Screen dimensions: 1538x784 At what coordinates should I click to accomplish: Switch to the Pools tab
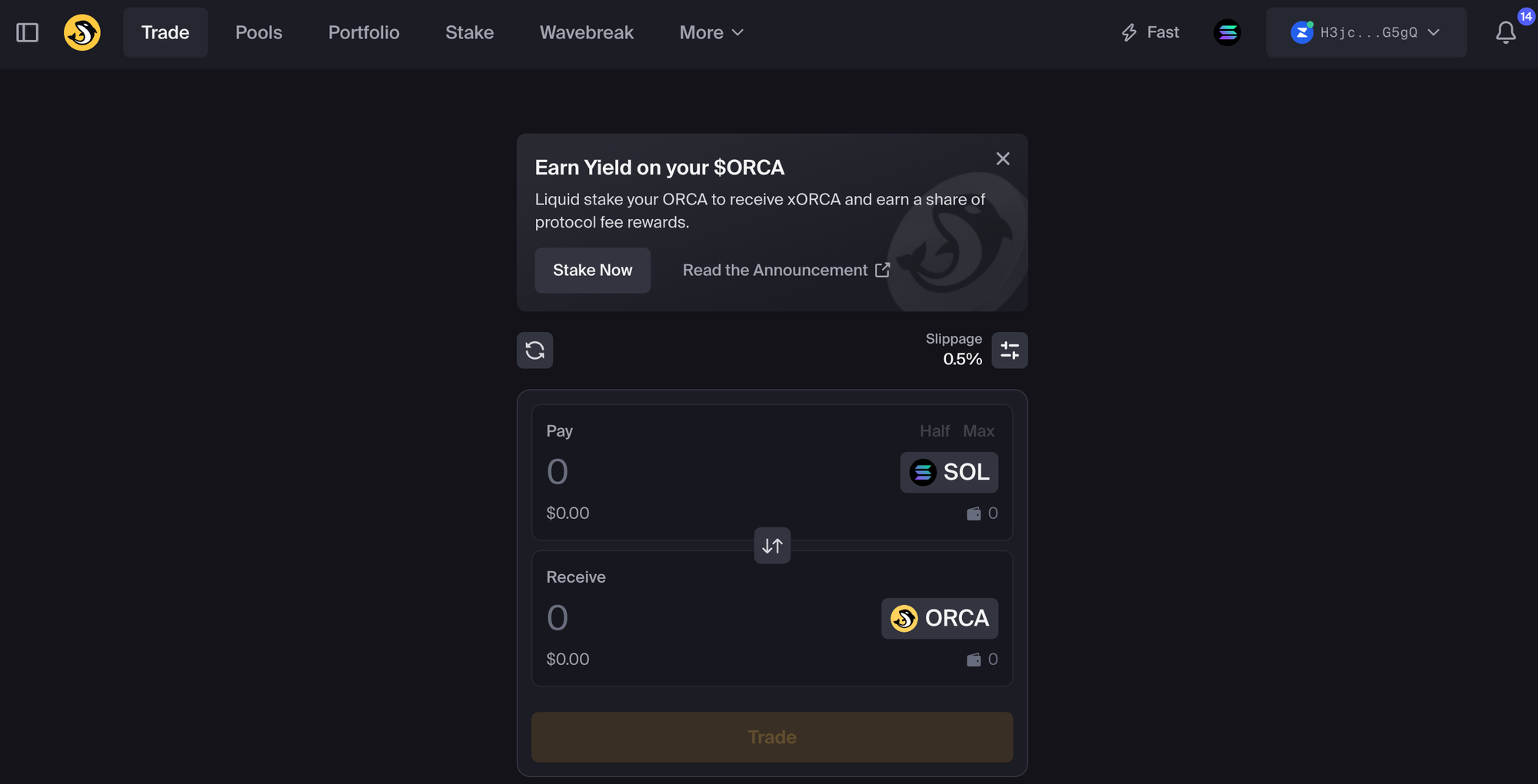[259, 32]
